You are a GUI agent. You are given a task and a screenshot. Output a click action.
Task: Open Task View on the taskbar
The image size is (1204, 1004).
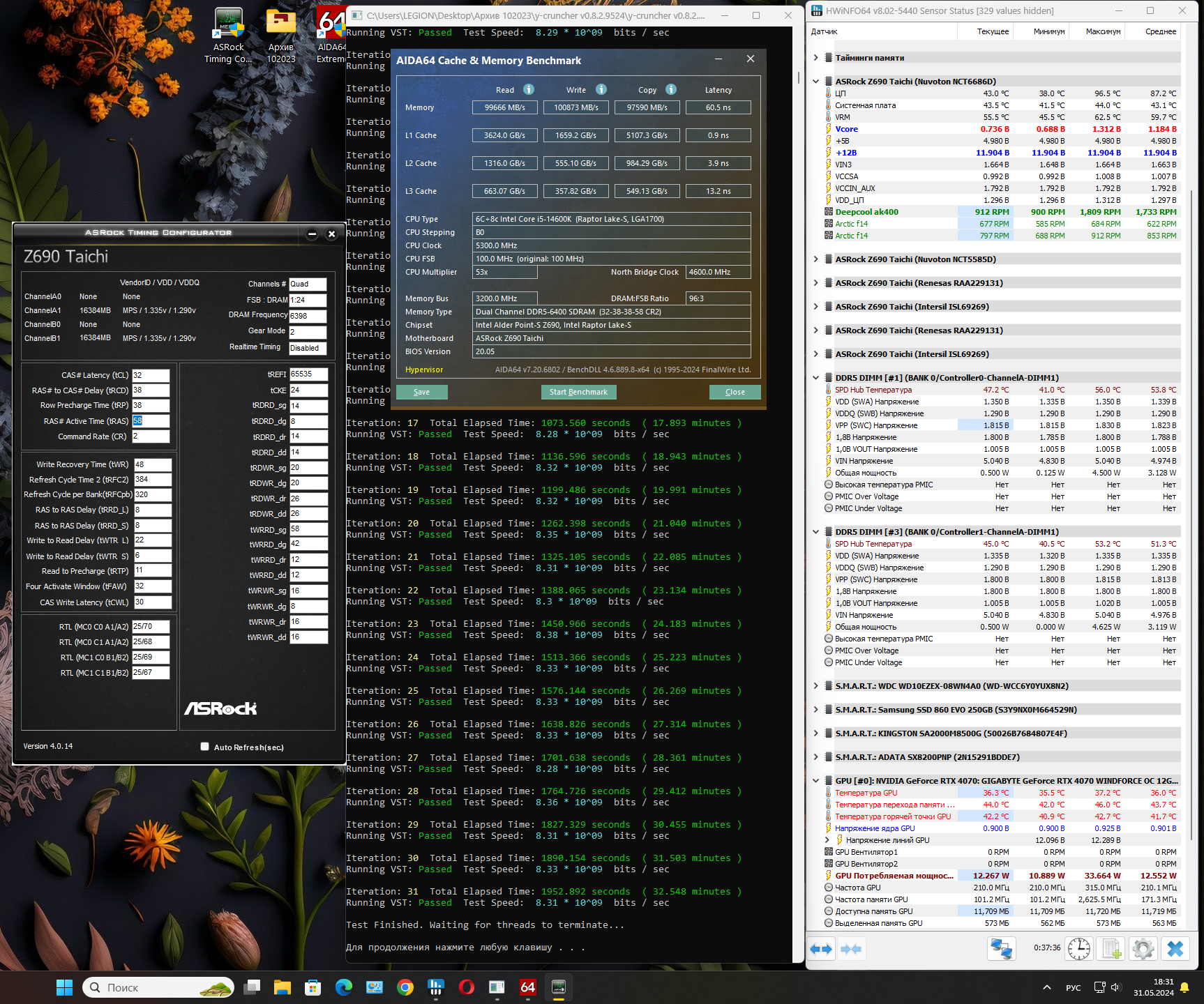[252, 987]
